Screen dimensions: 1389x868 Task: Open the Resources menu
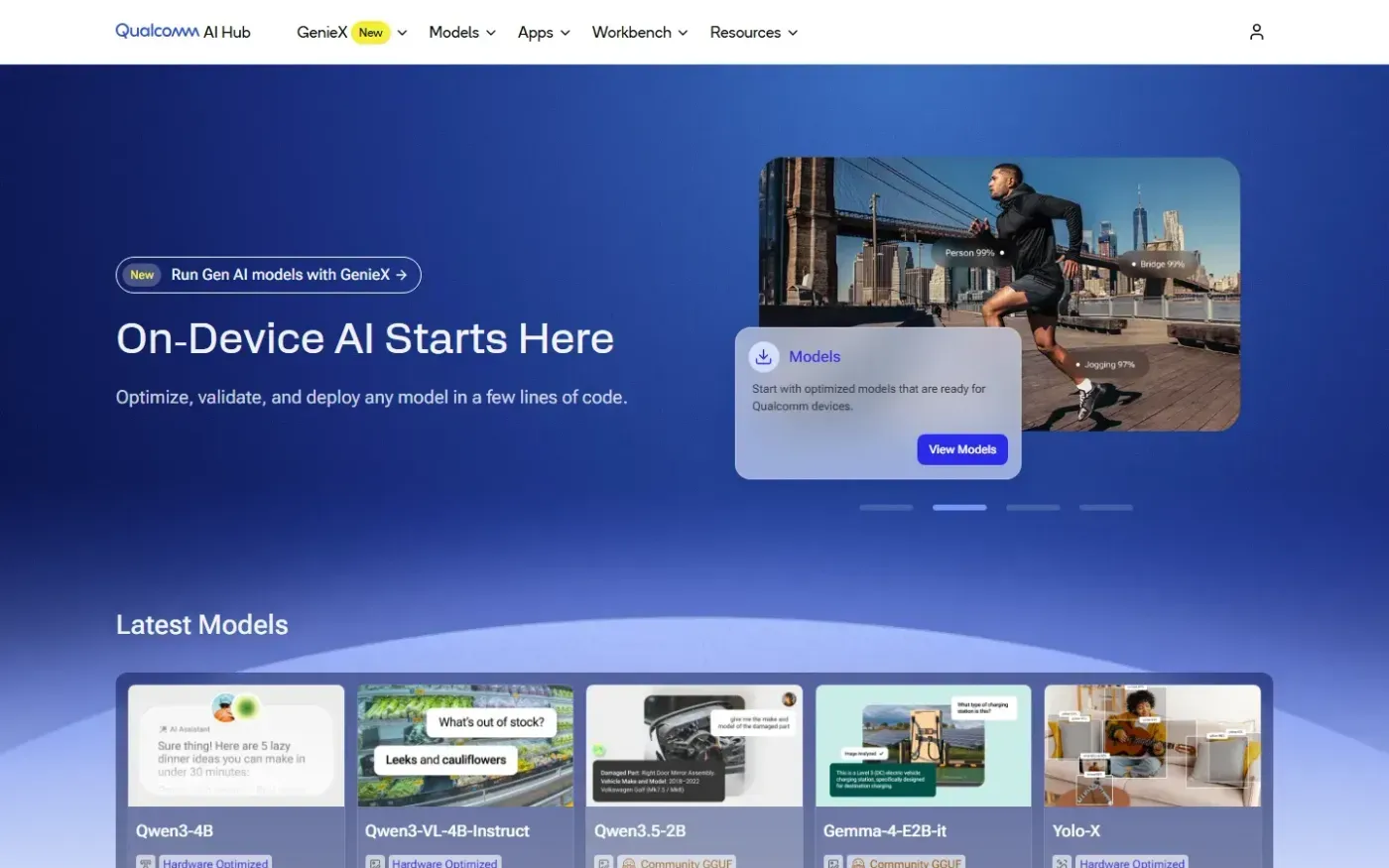754,32
